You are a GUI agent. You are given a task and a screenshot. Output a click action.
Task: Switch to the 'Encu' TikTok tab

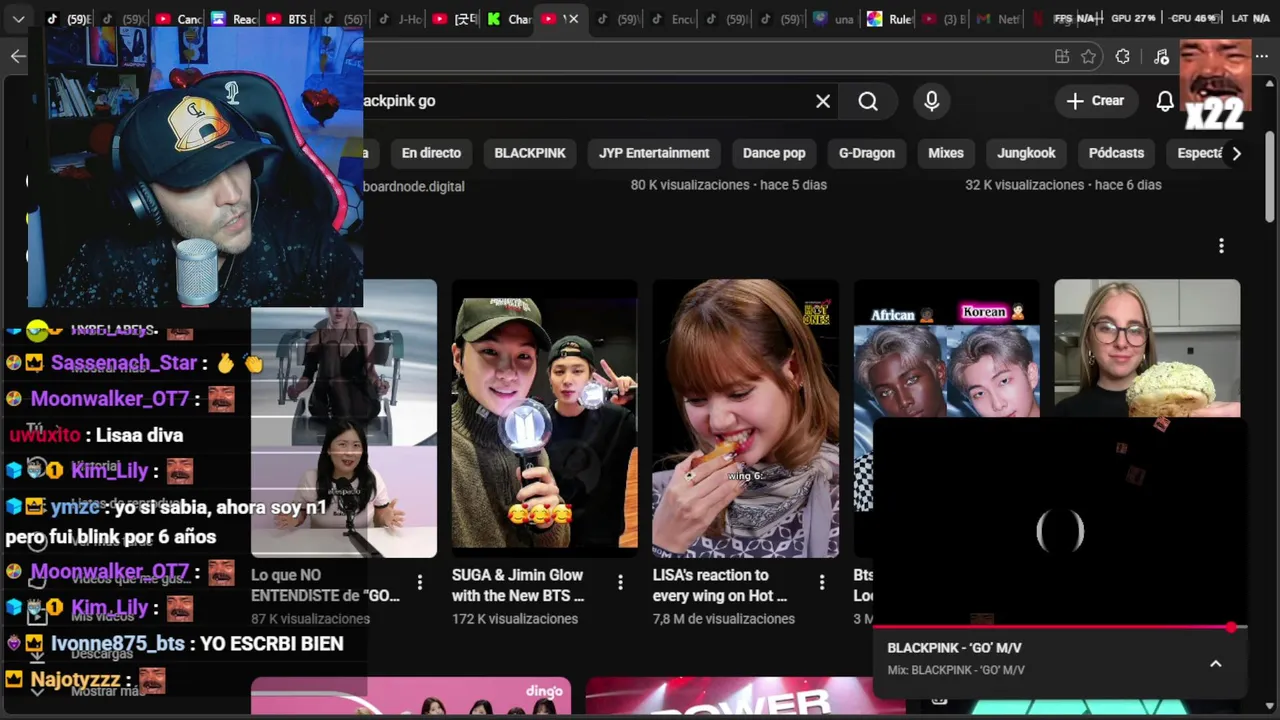[x=673, y=18]
